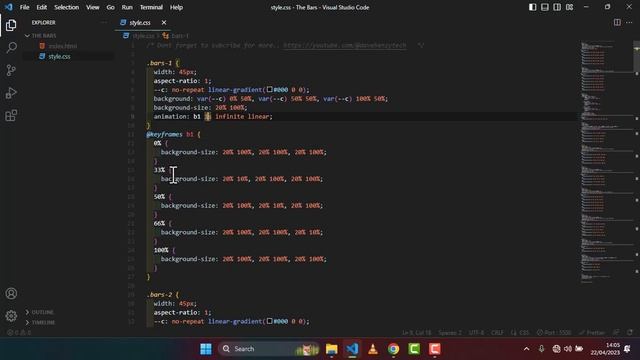
Task: Change line endings via CRLF
Action: click(x=497, y=332)
